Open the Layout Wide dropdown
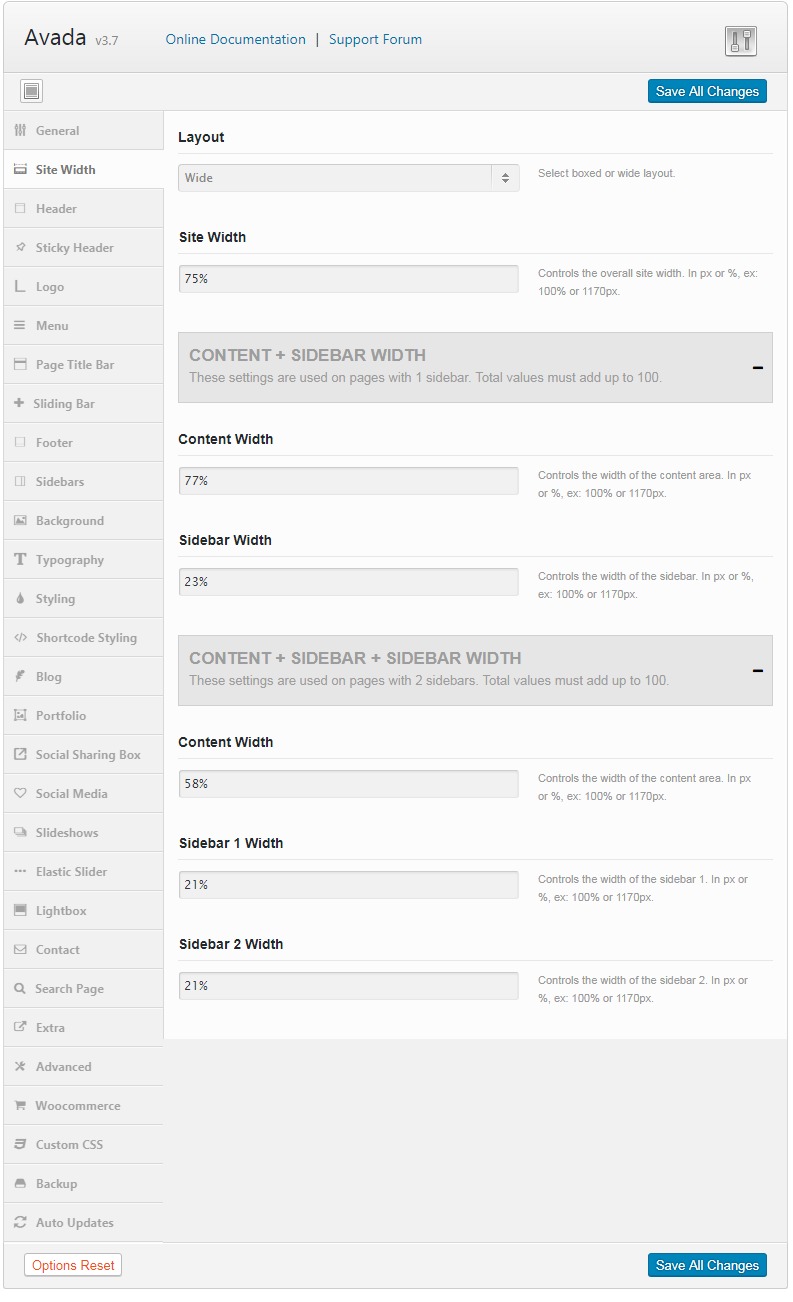 coord(349,178)
